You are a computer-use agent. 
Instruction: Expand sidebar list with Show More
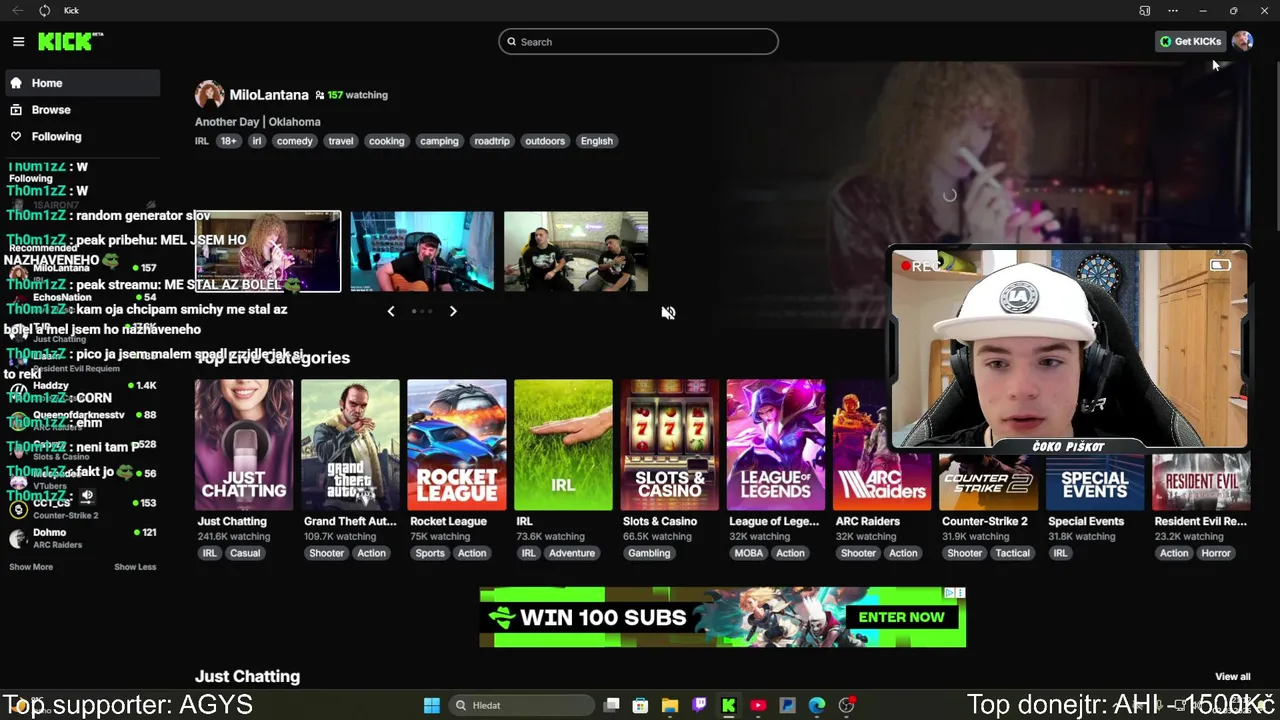click(31, 567)
